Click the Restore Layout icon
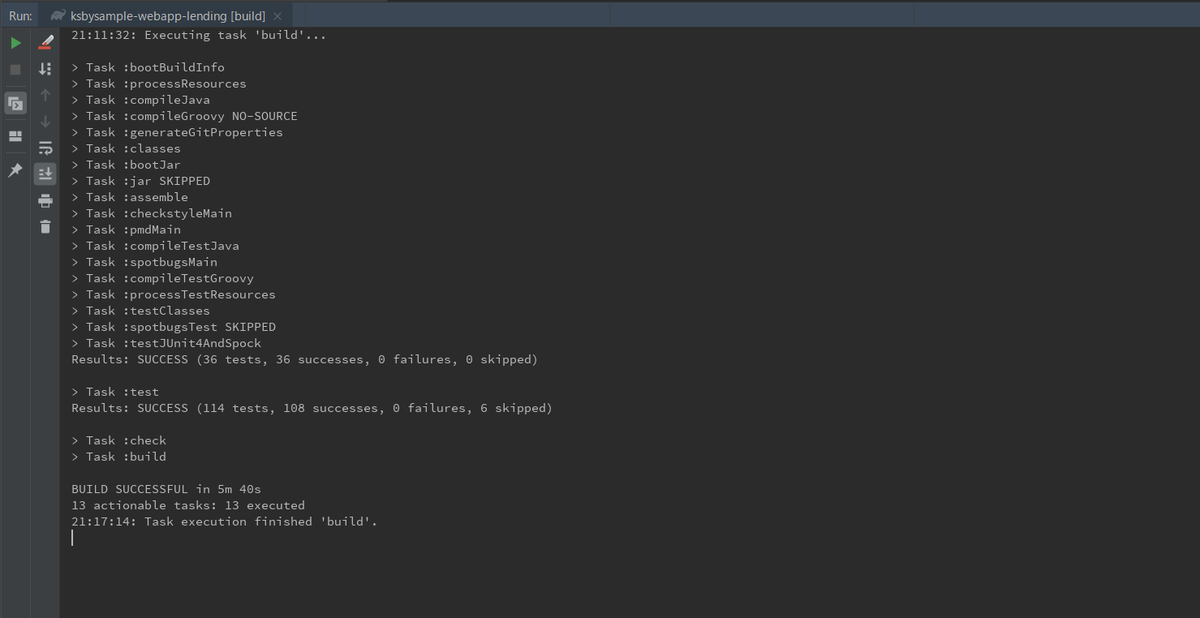 (15, 136)
